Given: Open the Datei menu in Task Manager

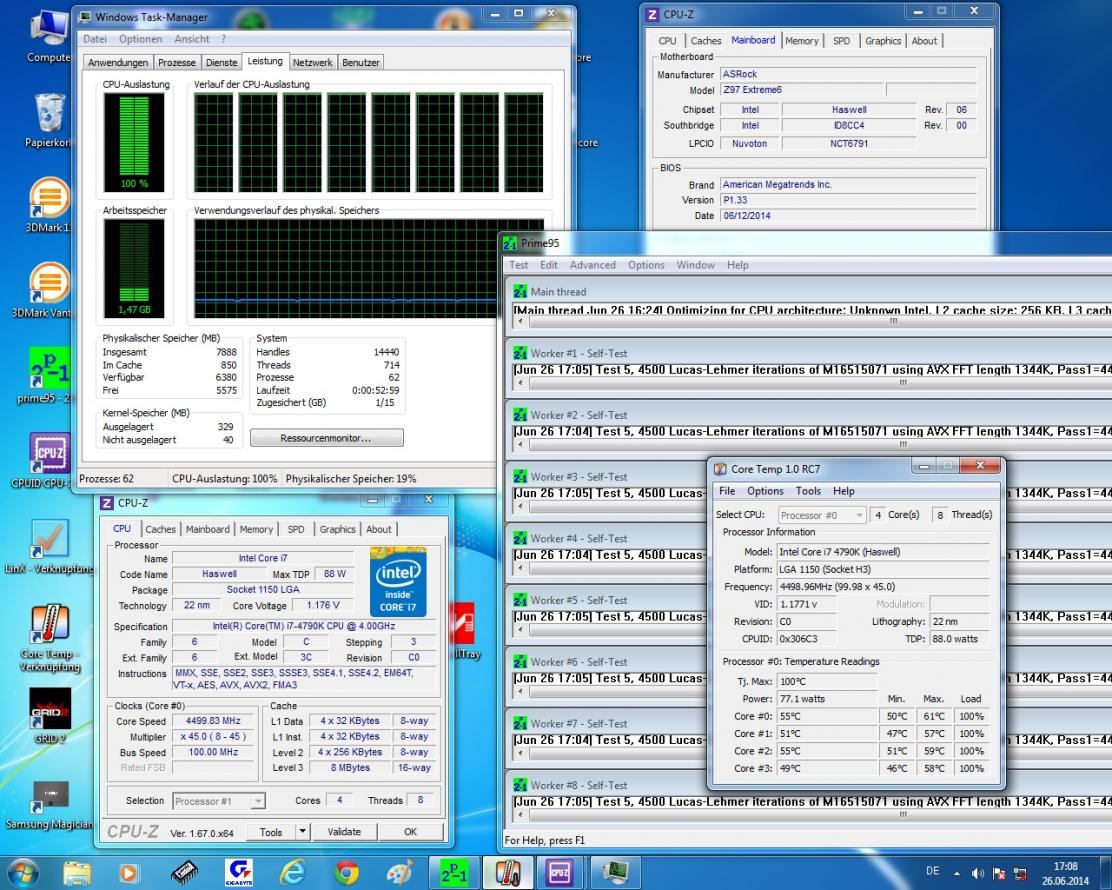Looking at the screenshot, I should pyautogui.click(x=95, y=39).
